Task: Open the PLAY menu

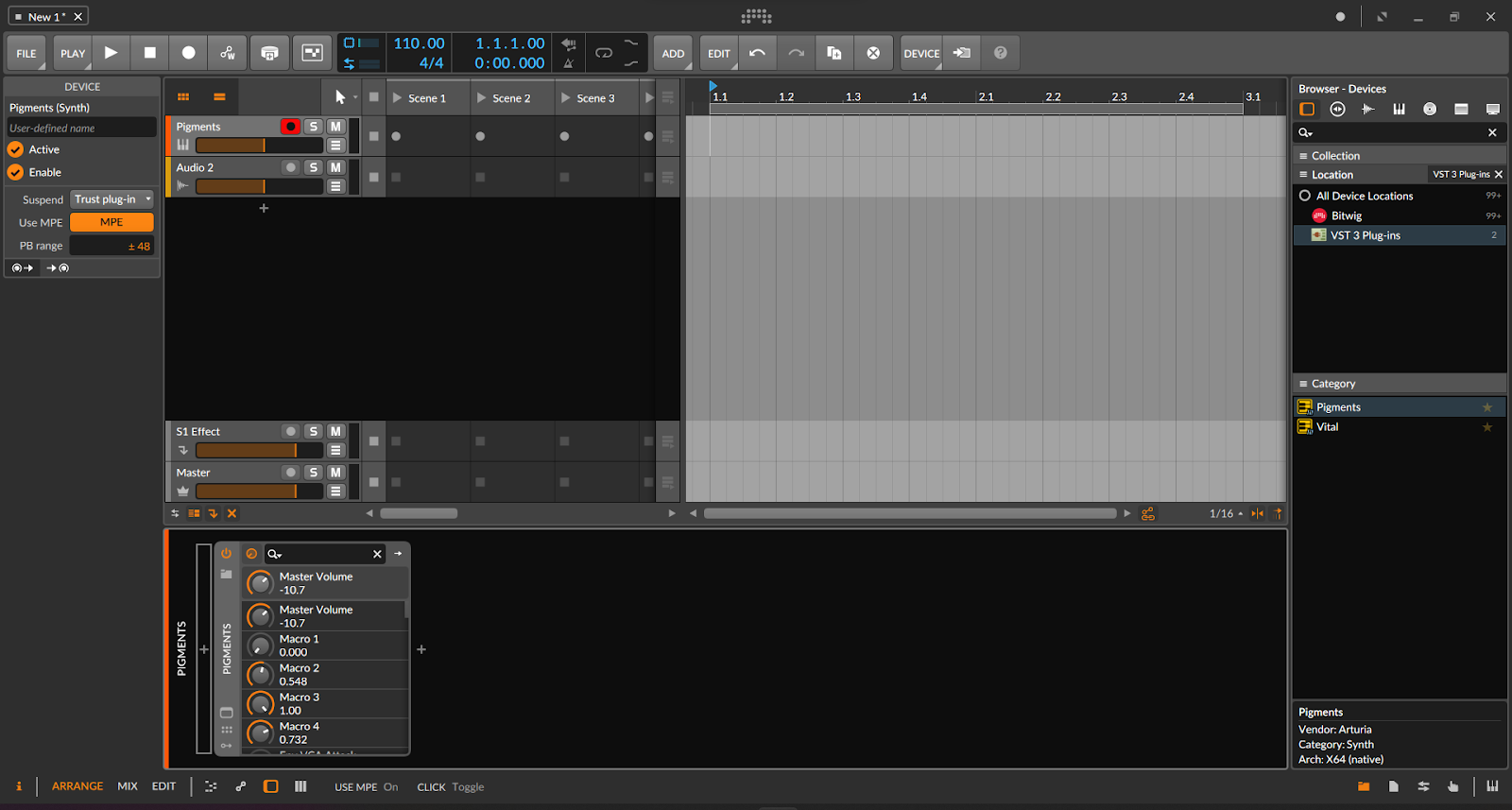Action: (x=72, y=53)
